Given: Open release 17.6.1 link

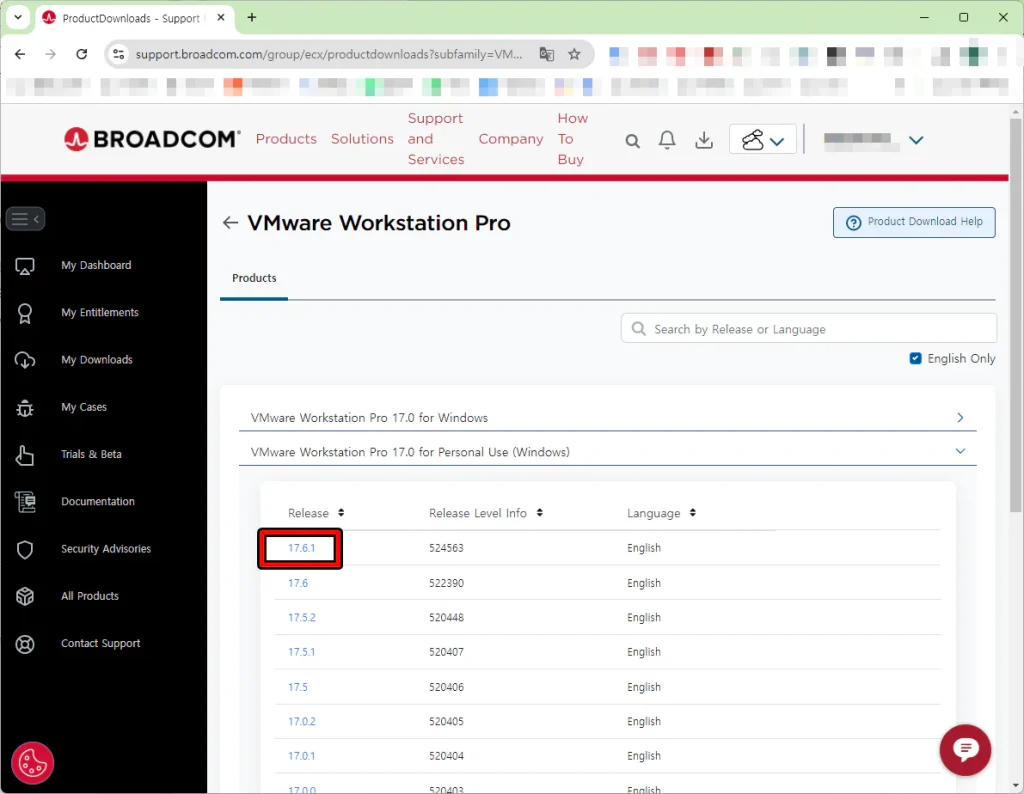Looking at the screenshot, I should [301, 549].
